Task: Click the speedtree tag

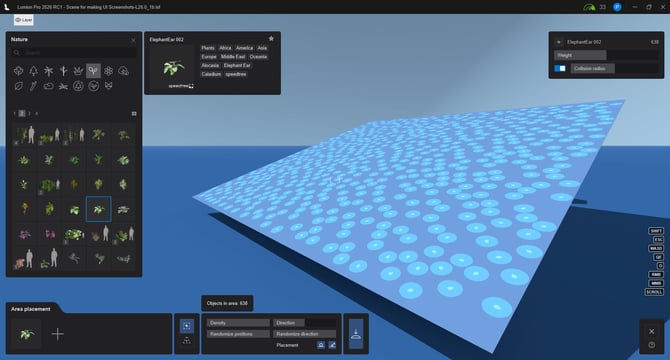Action: 236,74
